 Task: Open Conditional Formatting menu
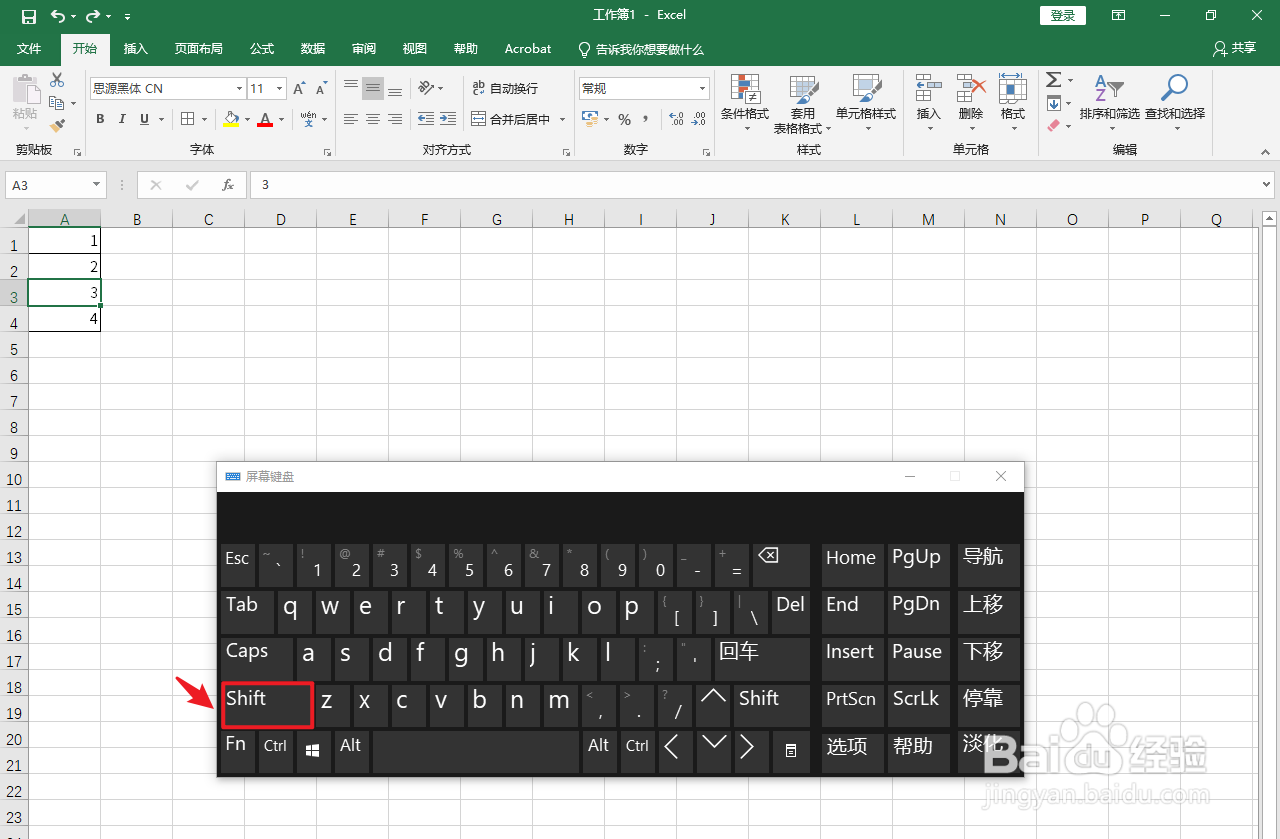pyautogui.click(x=745, y=103)
